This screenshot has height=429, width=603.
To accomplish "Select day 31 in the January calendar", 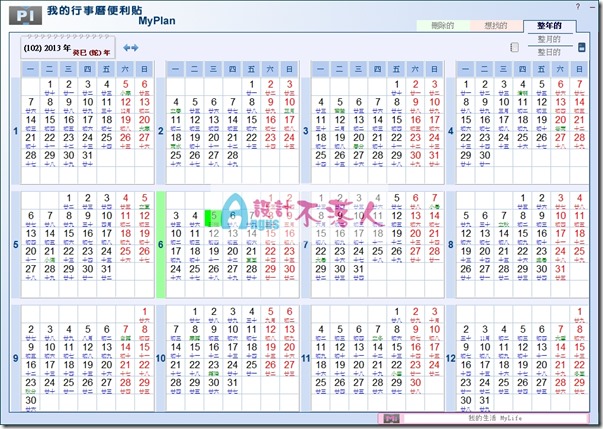I will coord(88,155).
